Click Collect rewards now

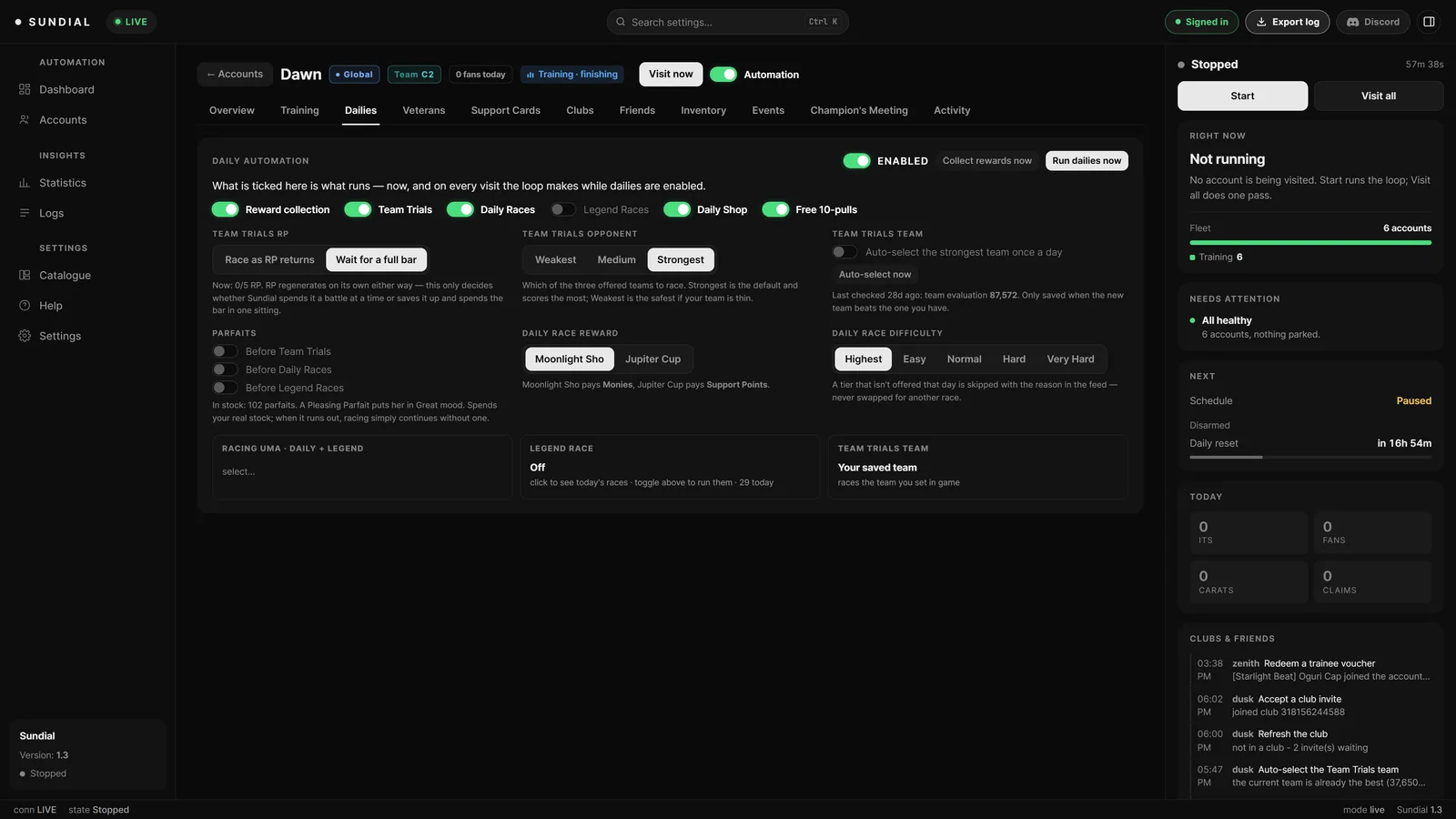tap(987, 161)
